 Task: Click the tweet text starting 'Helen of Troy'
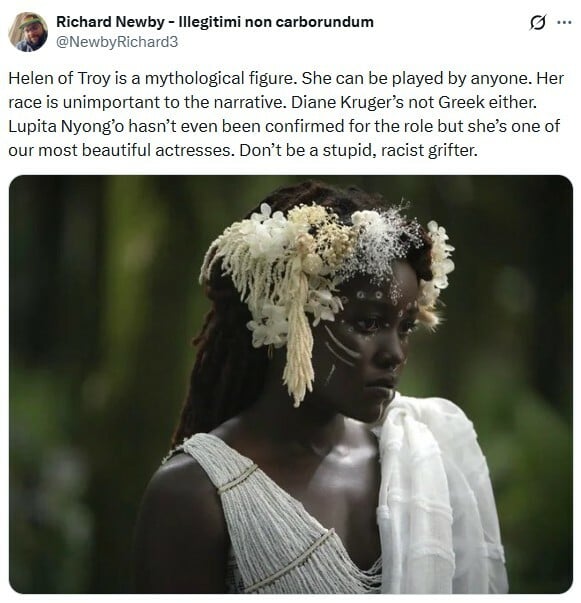coord(286,114)
